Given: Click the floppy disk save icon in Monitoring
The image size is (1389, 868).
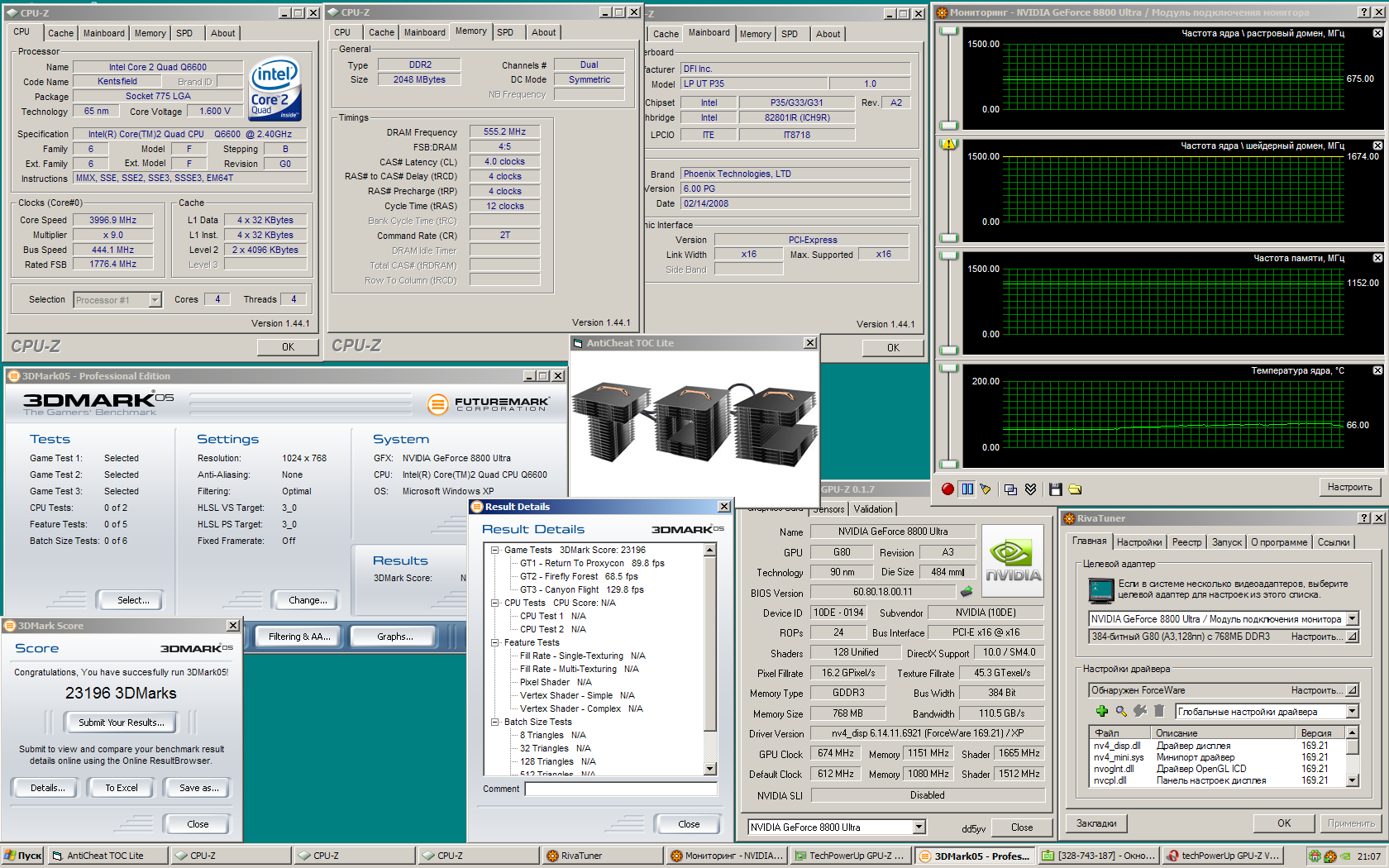Looking at the screenshot, I should tap(1055, 489).
